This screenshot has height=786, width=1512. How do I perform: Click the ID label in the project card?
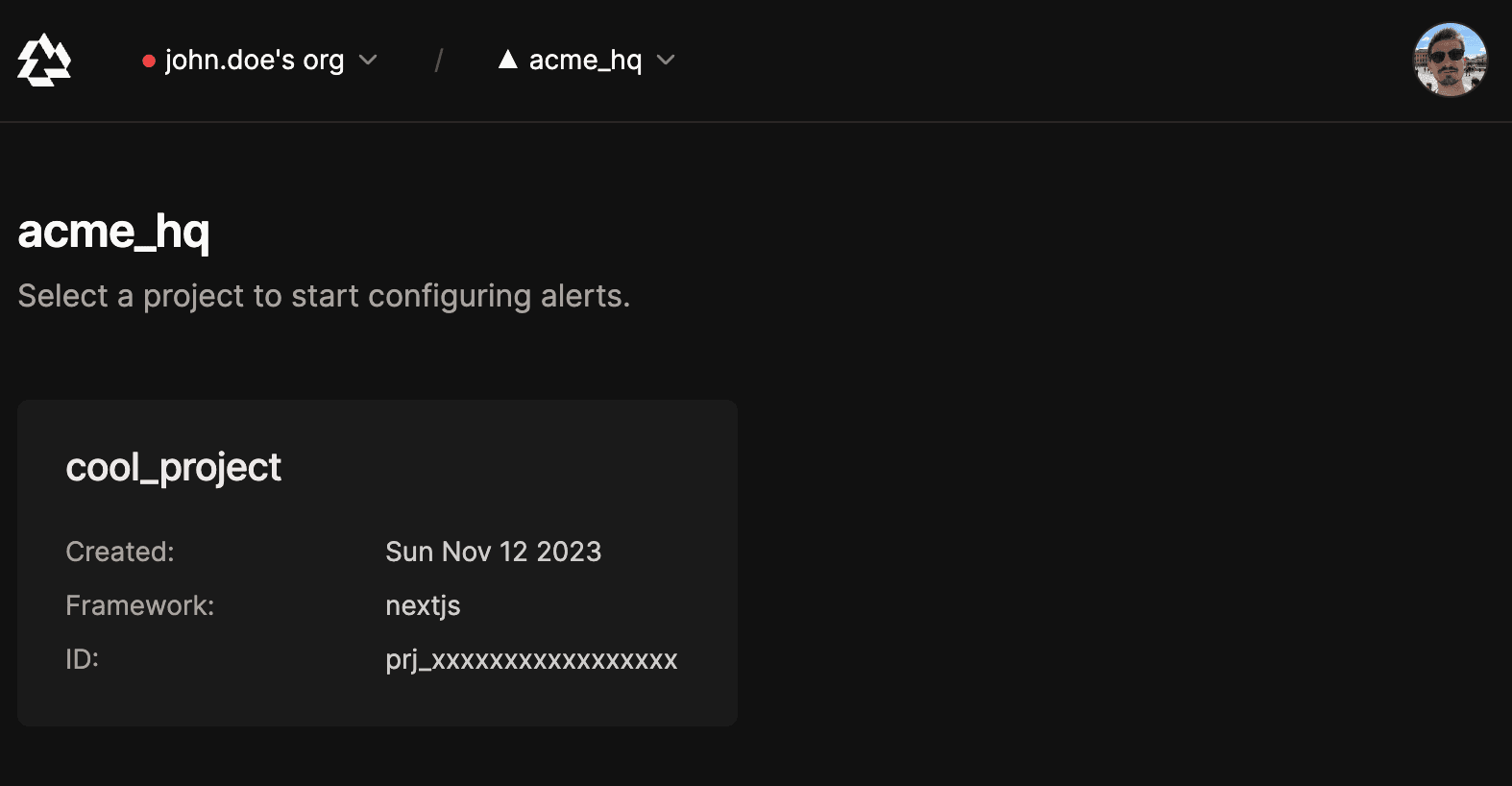[x=83, y=659]
